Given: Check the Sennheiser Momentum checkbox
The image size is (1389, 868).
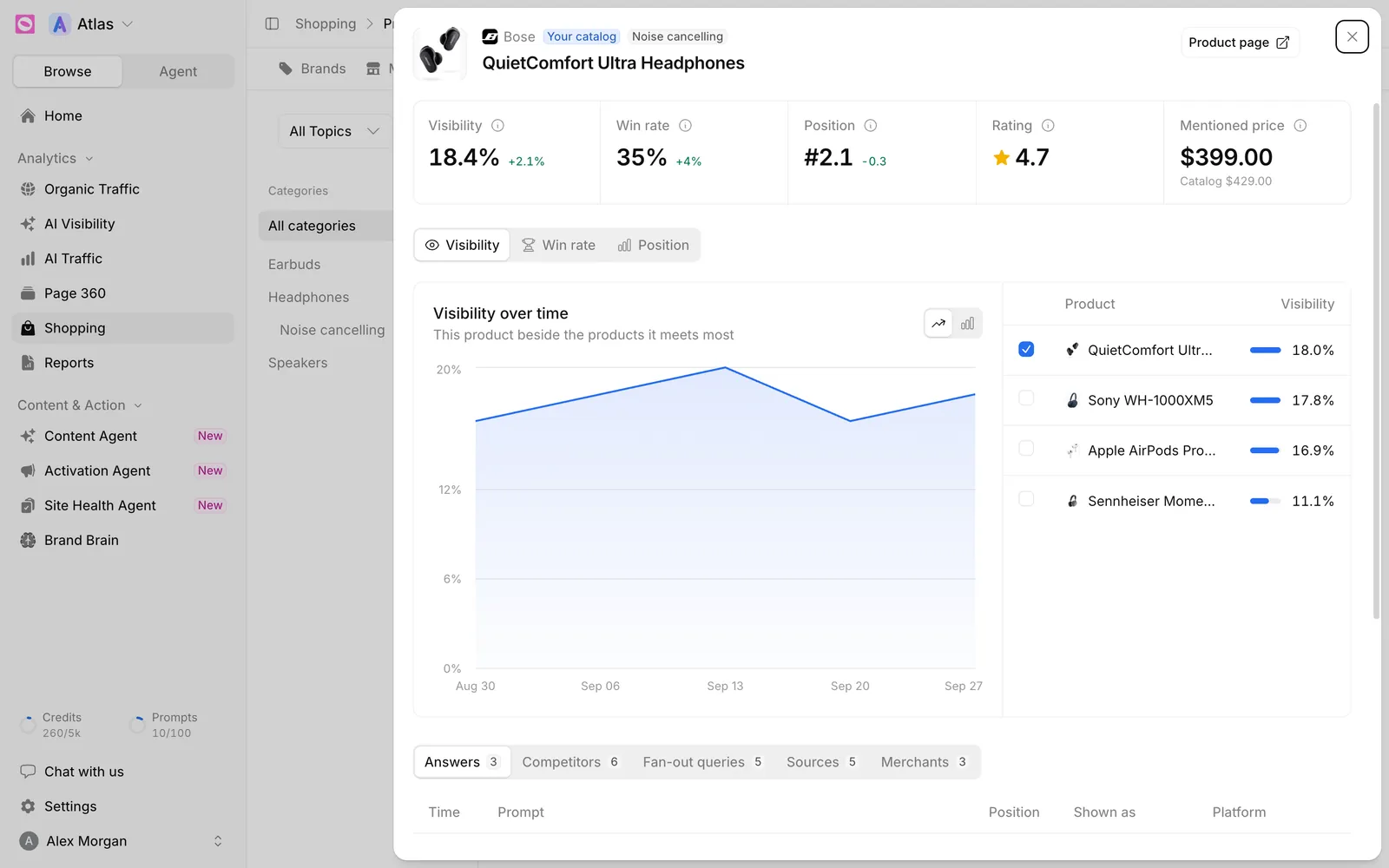Looking at the screenshot, I should click(x=1026, y=499).
